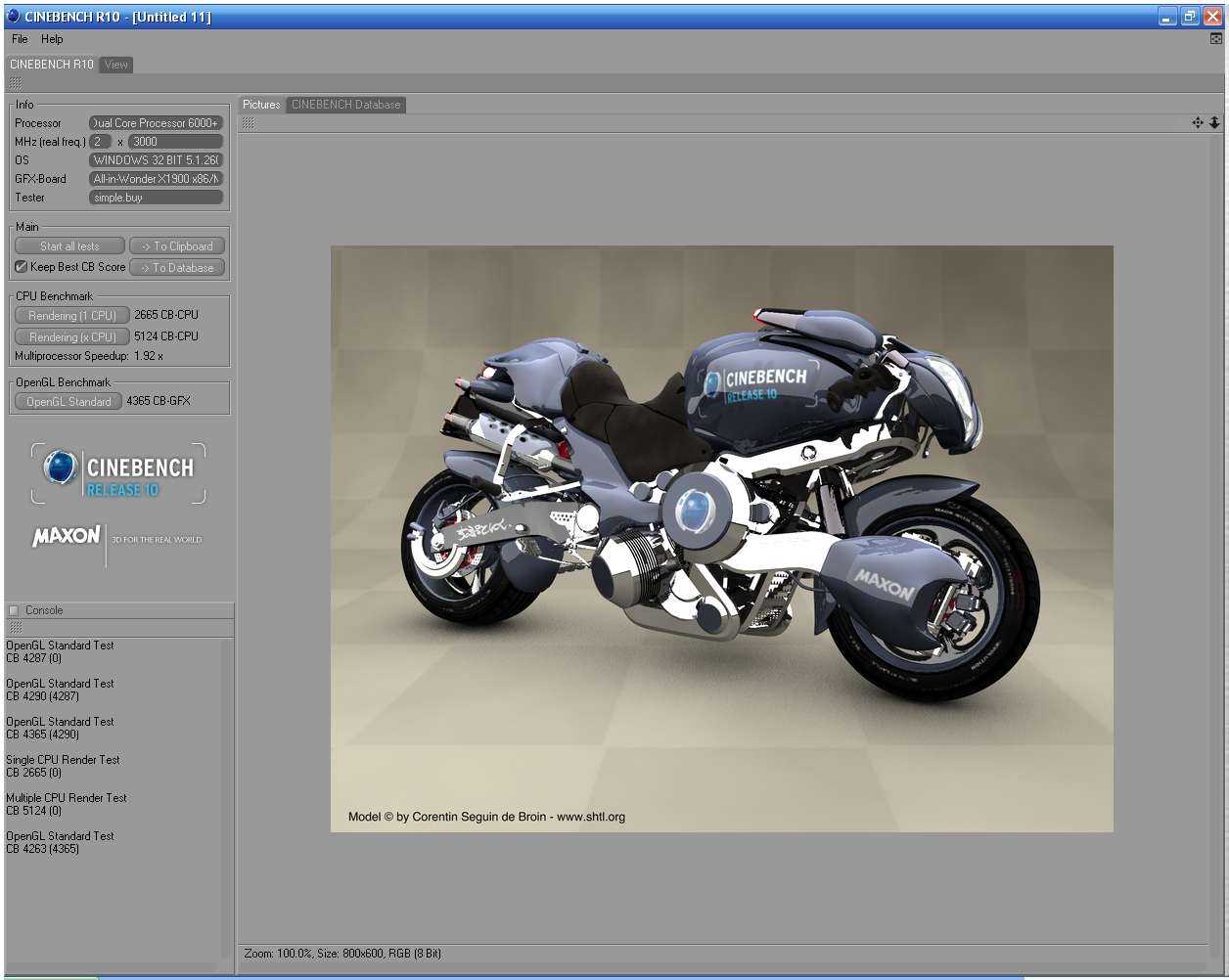Click the model credit caption text
1229x980 pixels.
pos(486,817)
